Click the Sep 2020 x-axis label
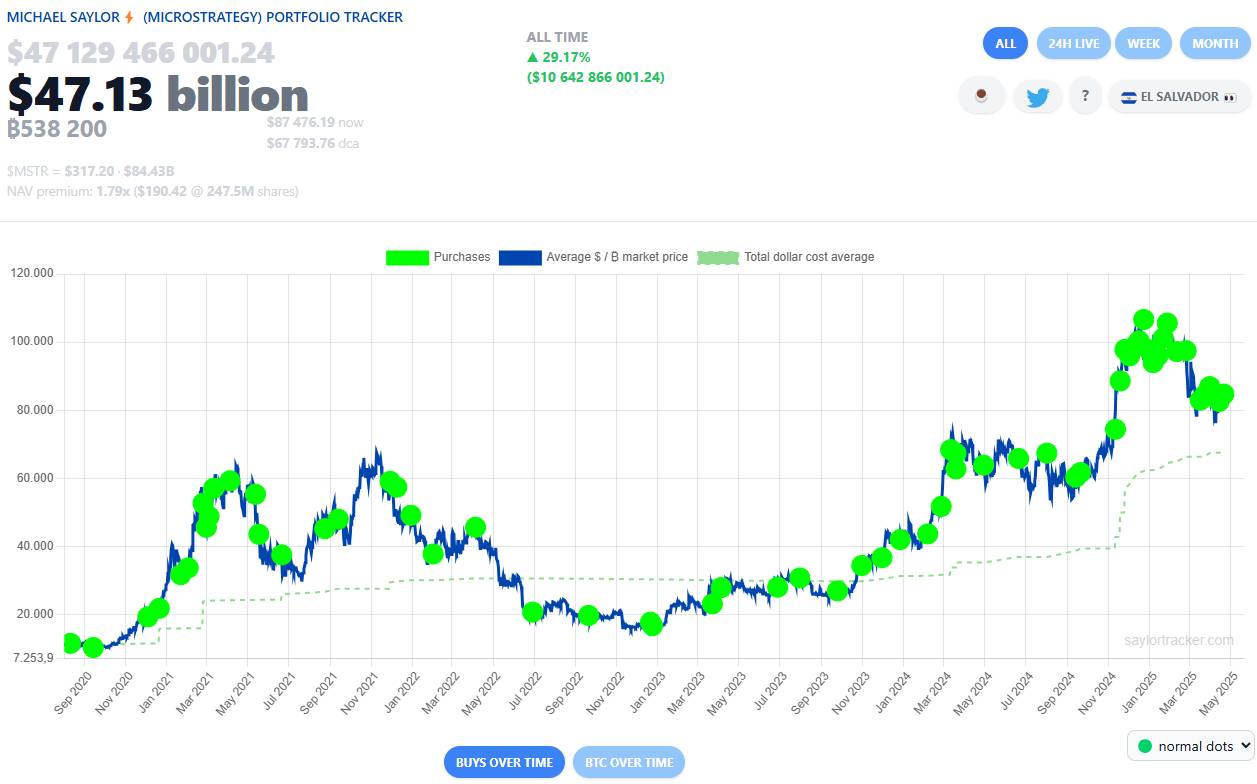1257x784 pixels. [x=73, y=691]
